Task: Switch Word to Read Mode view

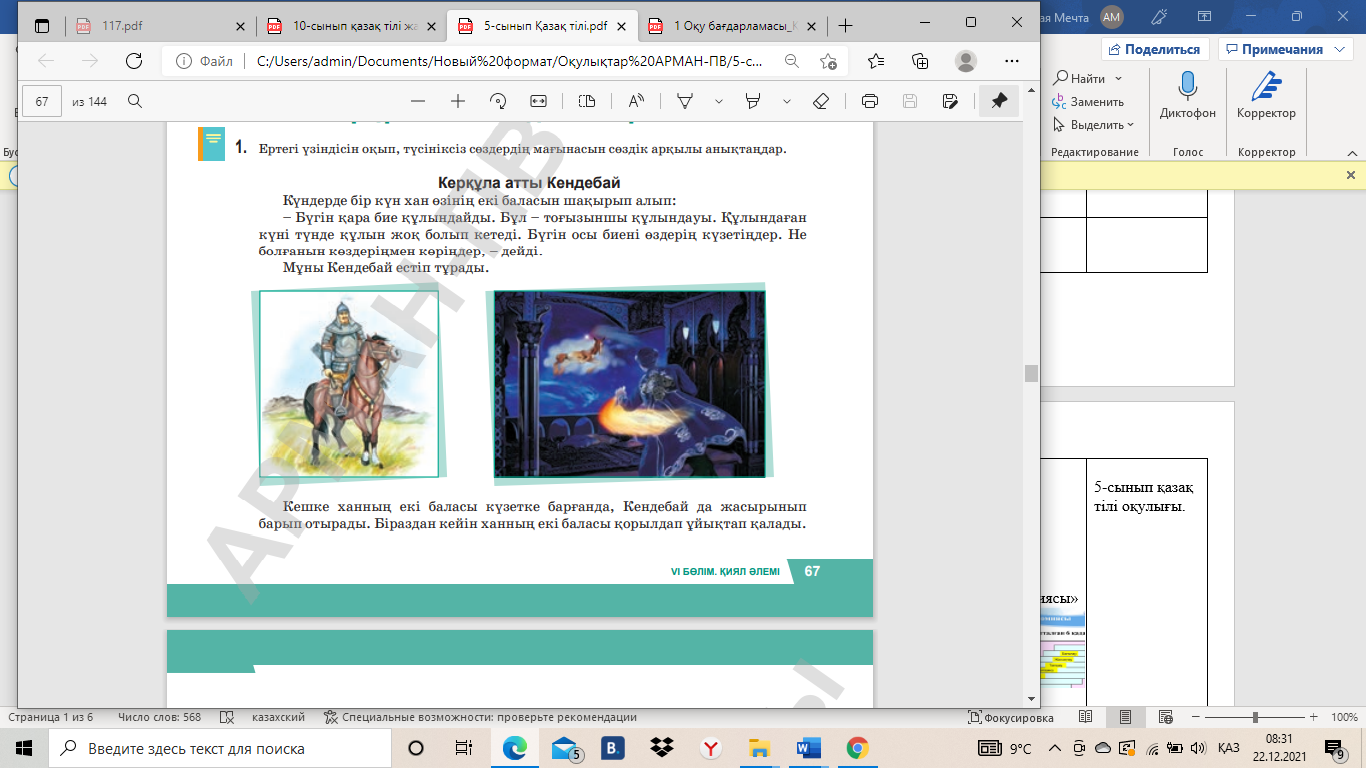Action: (1086, 717)
